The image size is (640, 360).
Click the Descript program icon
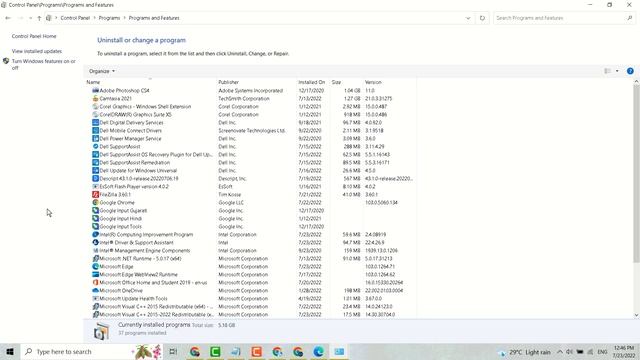[96, 178]
